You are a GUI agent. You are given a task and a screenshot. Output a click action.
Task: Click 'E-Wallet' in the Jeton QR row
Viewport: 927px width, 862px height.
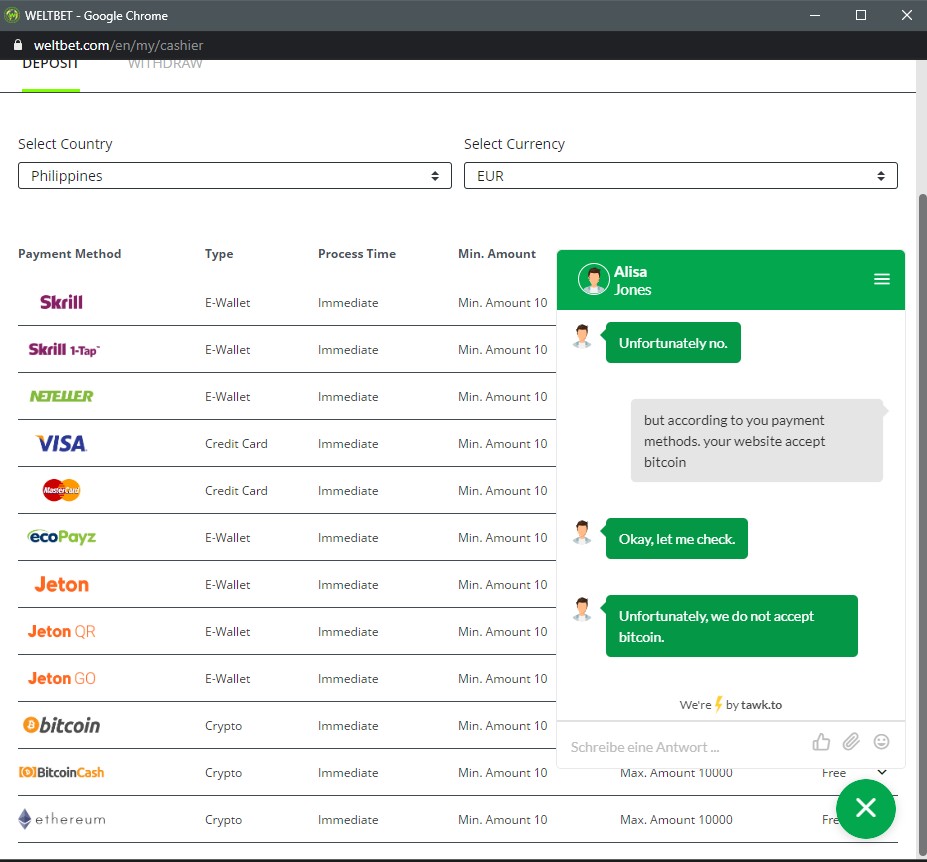(227, 631)
